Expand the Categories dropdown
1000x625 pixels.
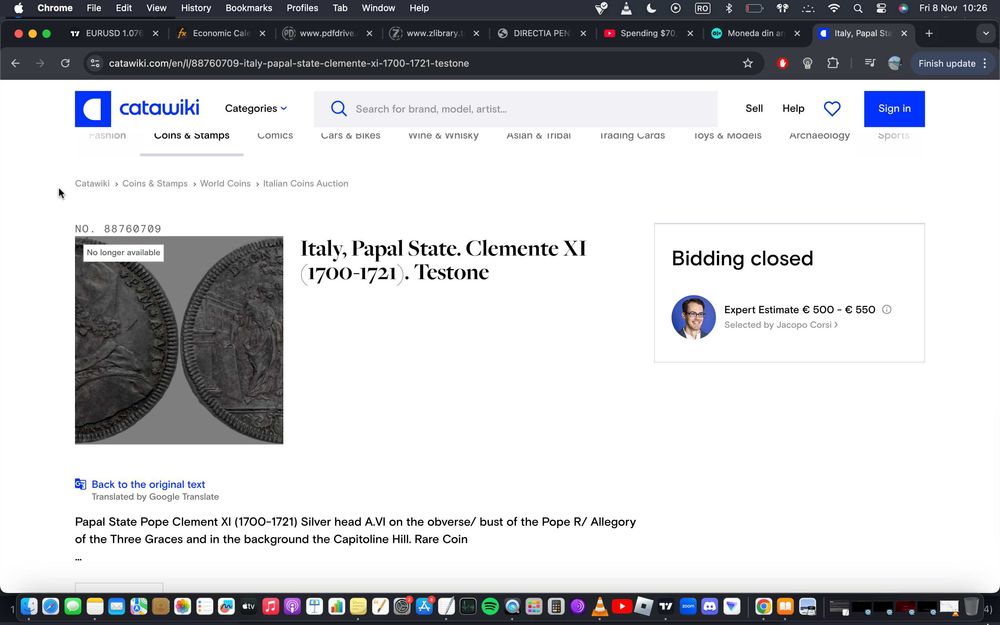pos(256,108)
